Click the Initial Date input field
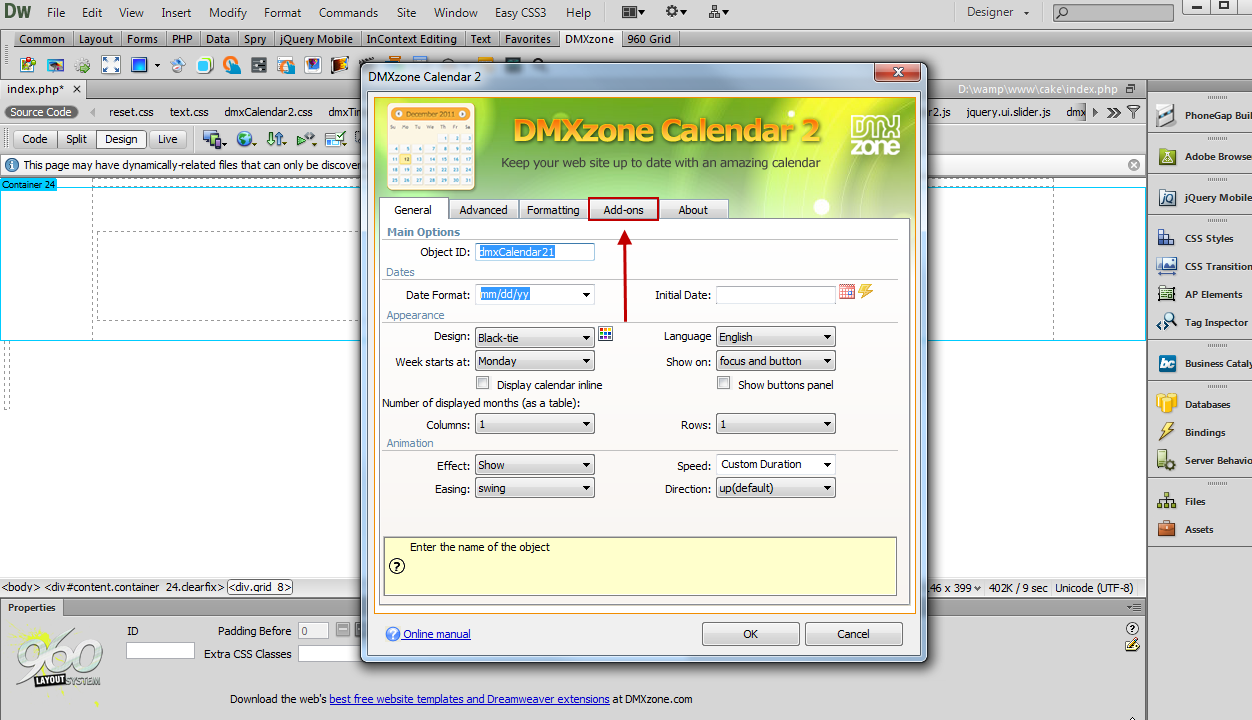The image size is (1252, 720). coord(776,295)
